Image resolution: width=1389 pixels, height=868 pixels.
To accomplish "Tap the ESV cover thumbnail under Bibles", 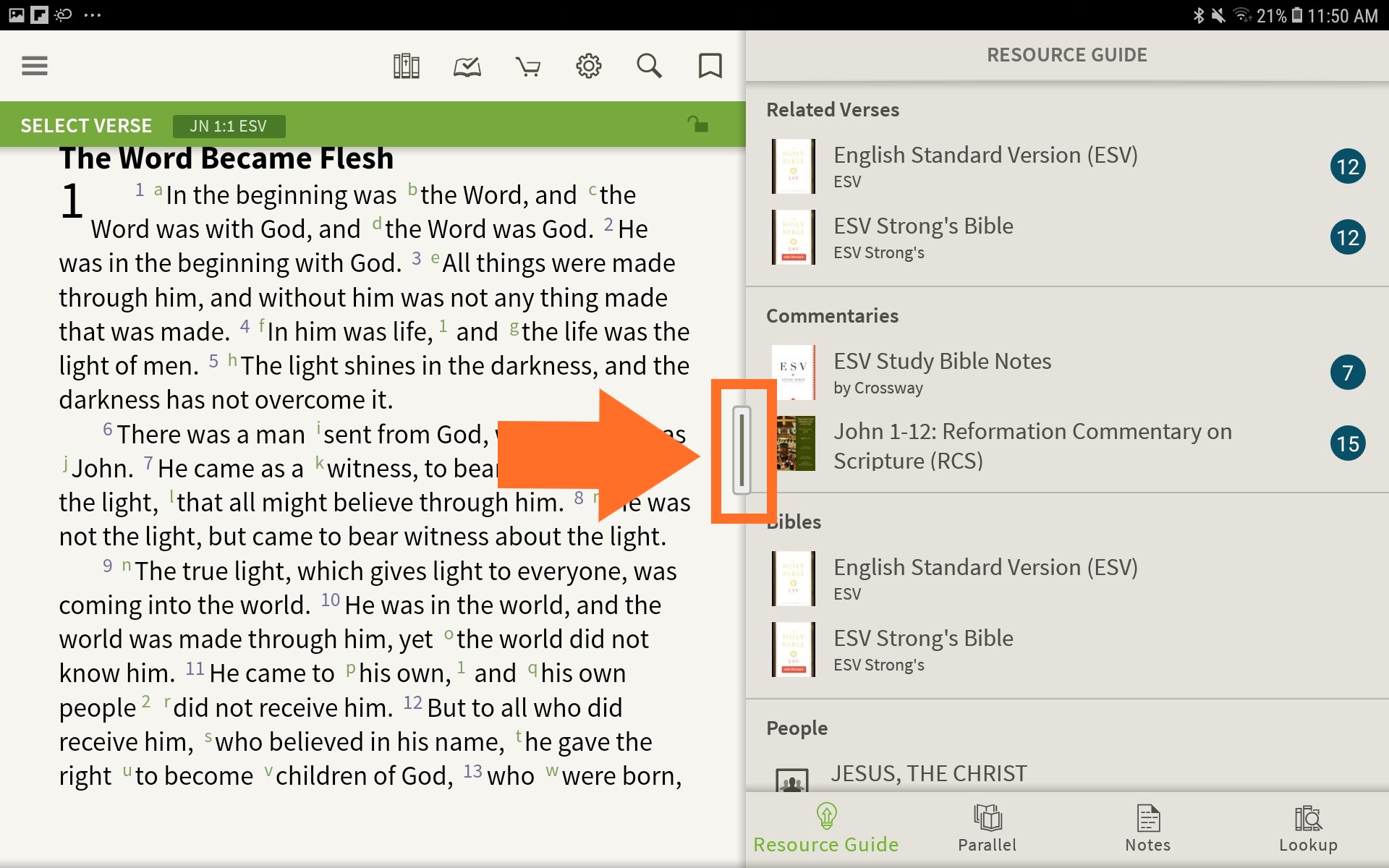I will coord(794,579).
